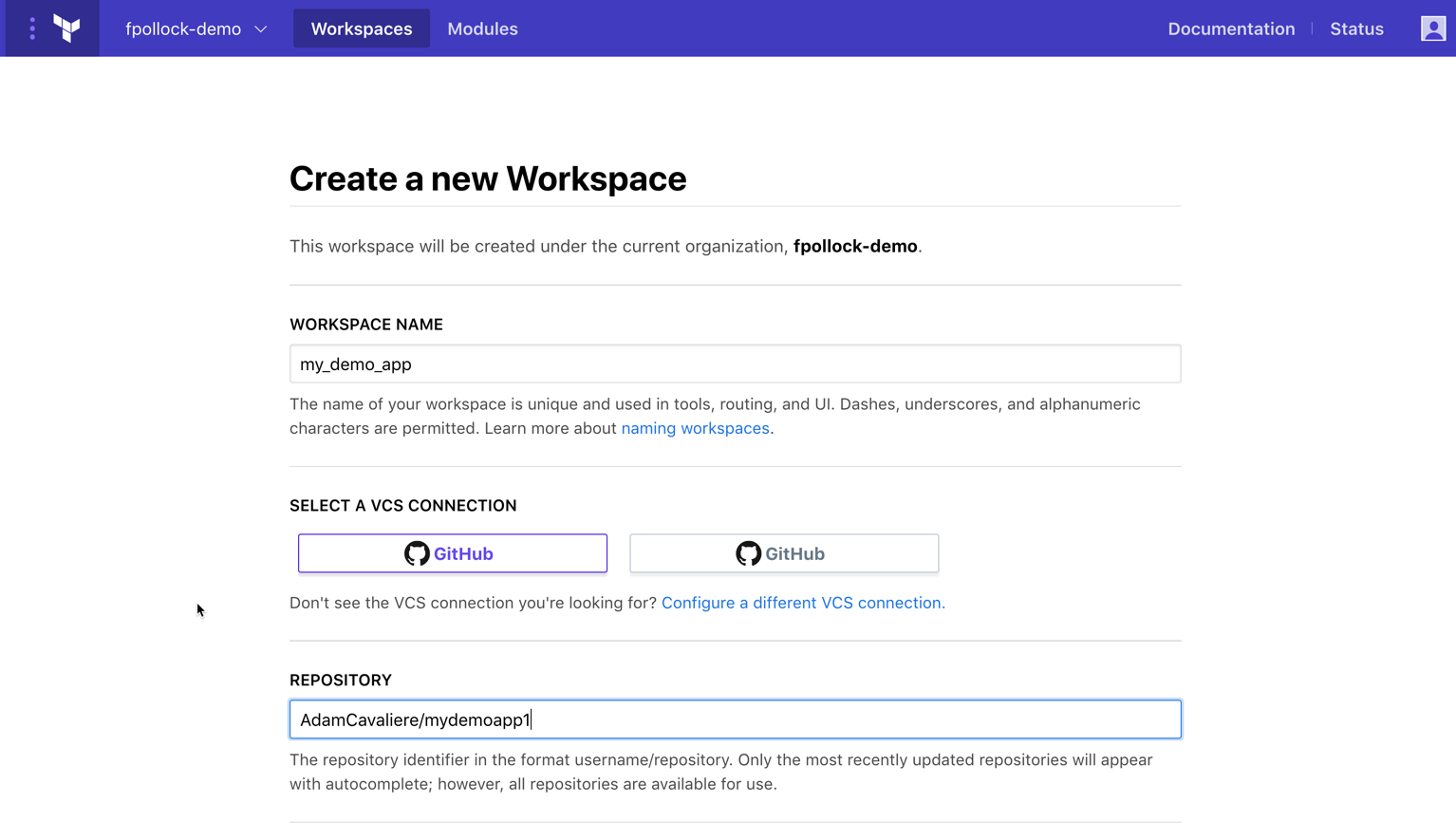Expand the fpollock-demo organization chevron

coord(261,29)
